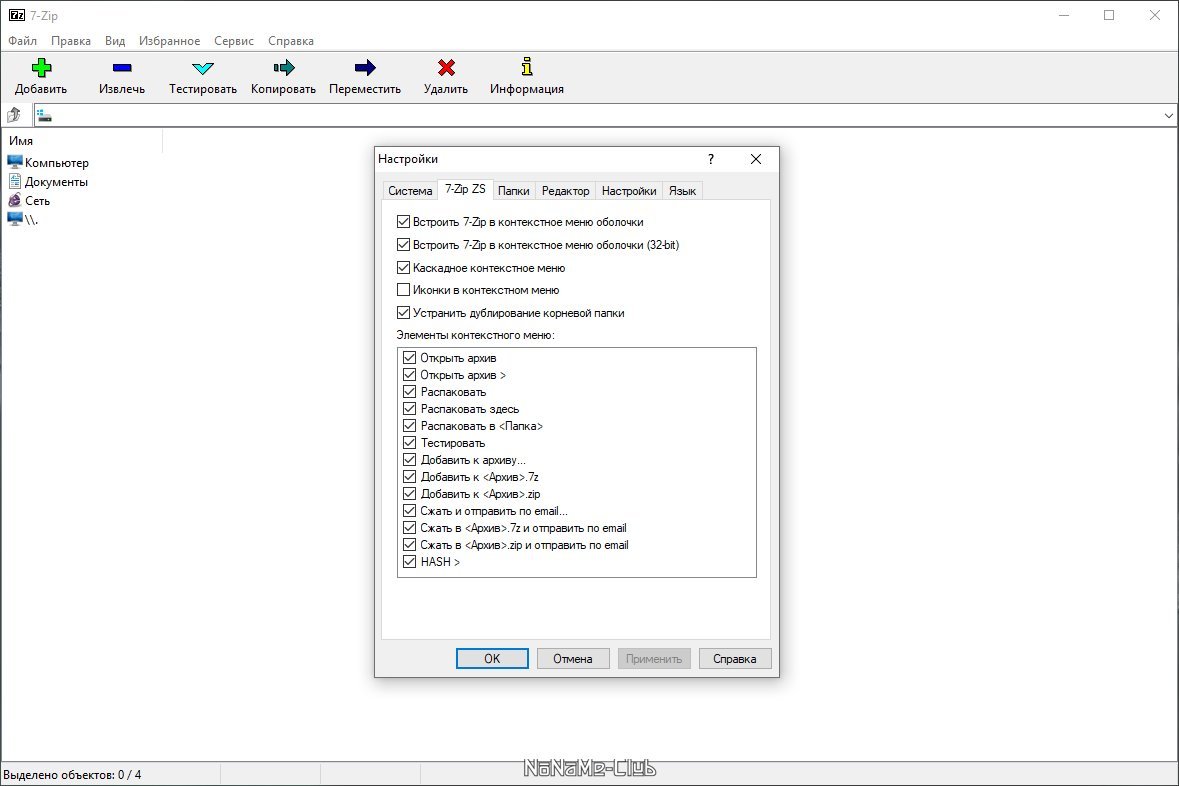
Task: Select the \\. device icon
Action: pos(15,219)
